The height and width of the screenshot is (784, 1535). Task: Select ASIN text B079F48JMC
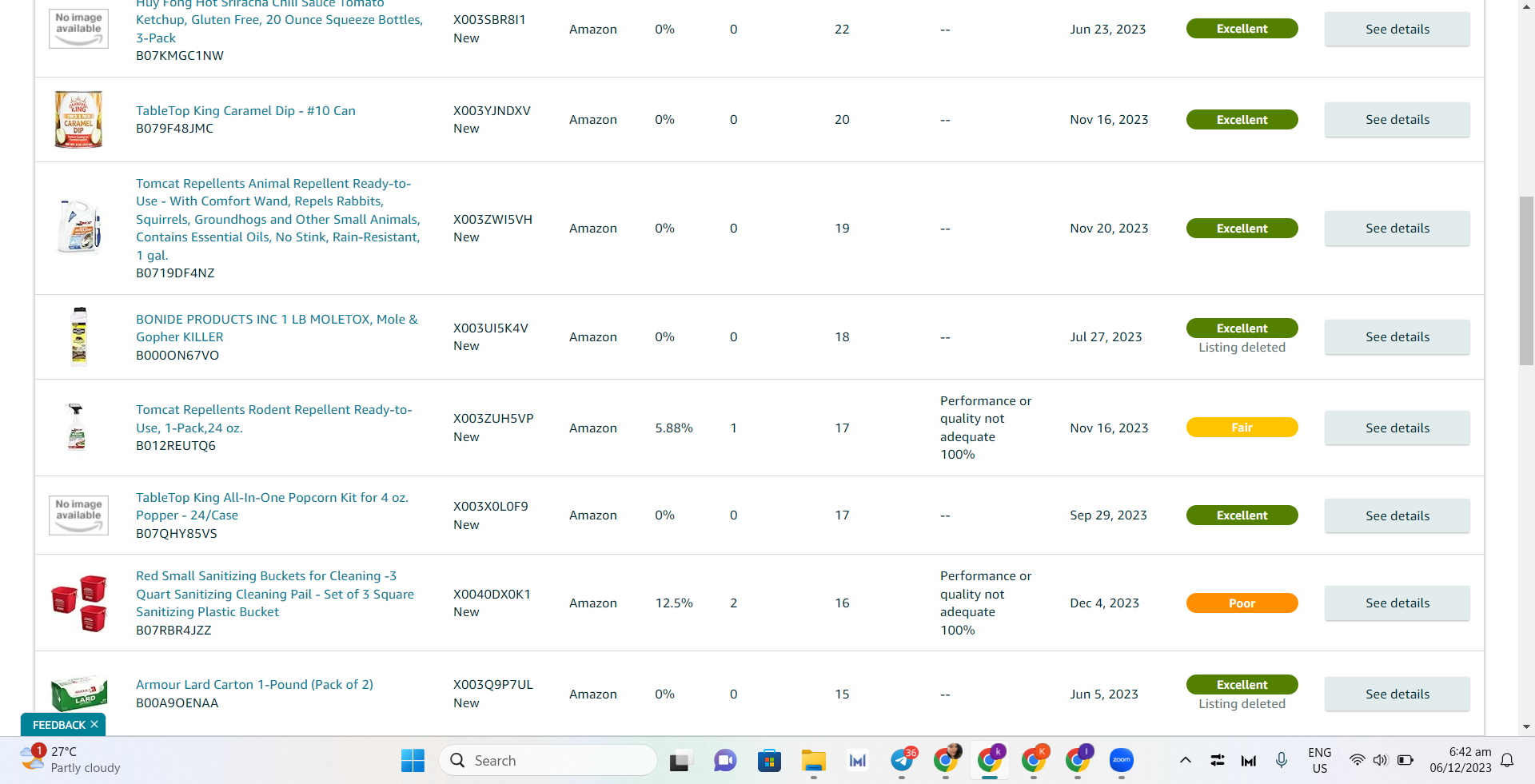click(x=174, y=129)
